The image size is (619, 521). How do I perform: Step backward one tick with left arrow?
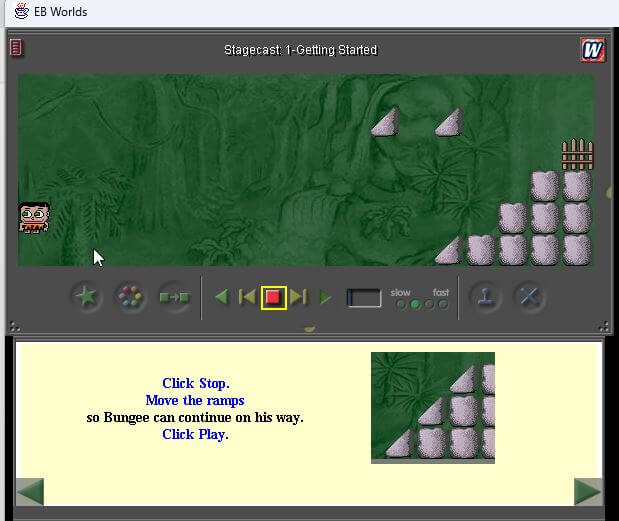tap(221, 297)
